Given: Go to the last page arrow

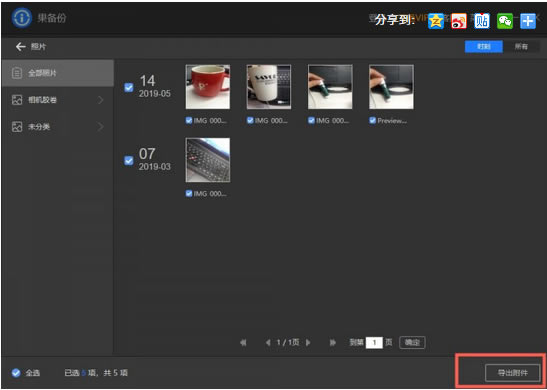Looking at the screenshot, I should 332,343.
